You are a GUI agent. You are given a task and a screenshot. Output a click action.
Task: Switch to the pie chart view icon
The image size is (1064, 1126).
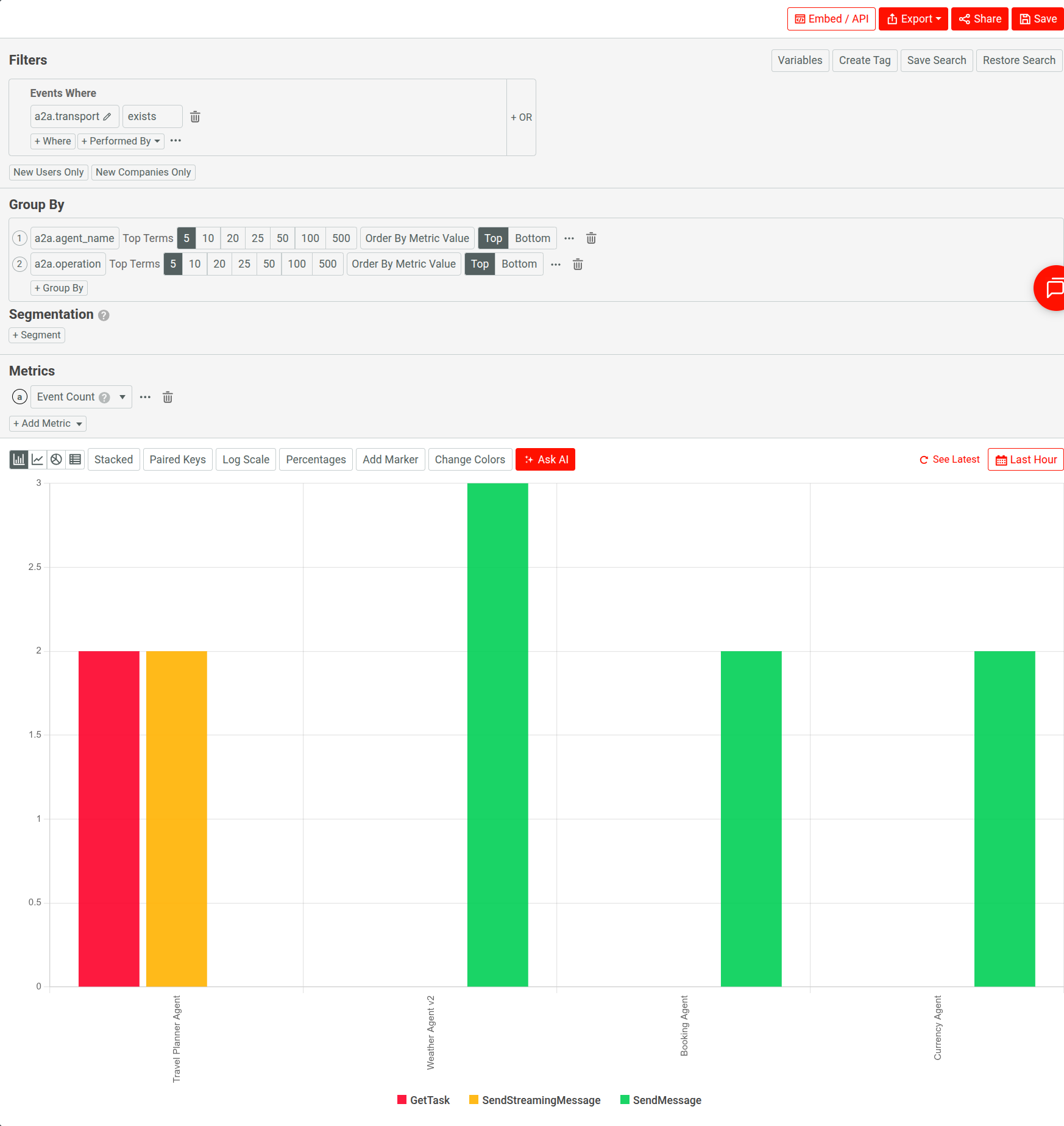point(56,460)
